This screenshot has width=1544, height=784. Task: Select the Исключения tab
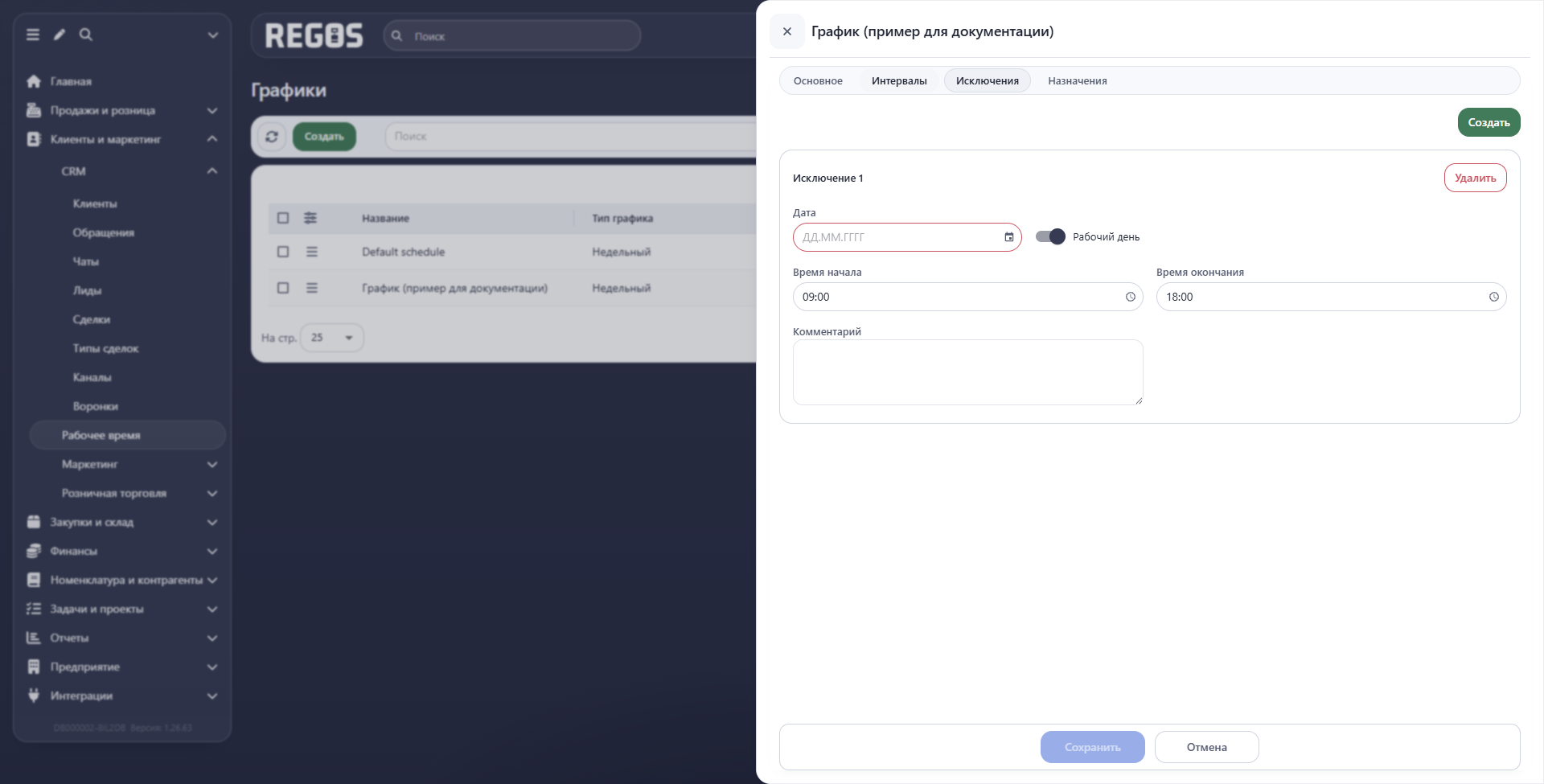tap(988, 80)
